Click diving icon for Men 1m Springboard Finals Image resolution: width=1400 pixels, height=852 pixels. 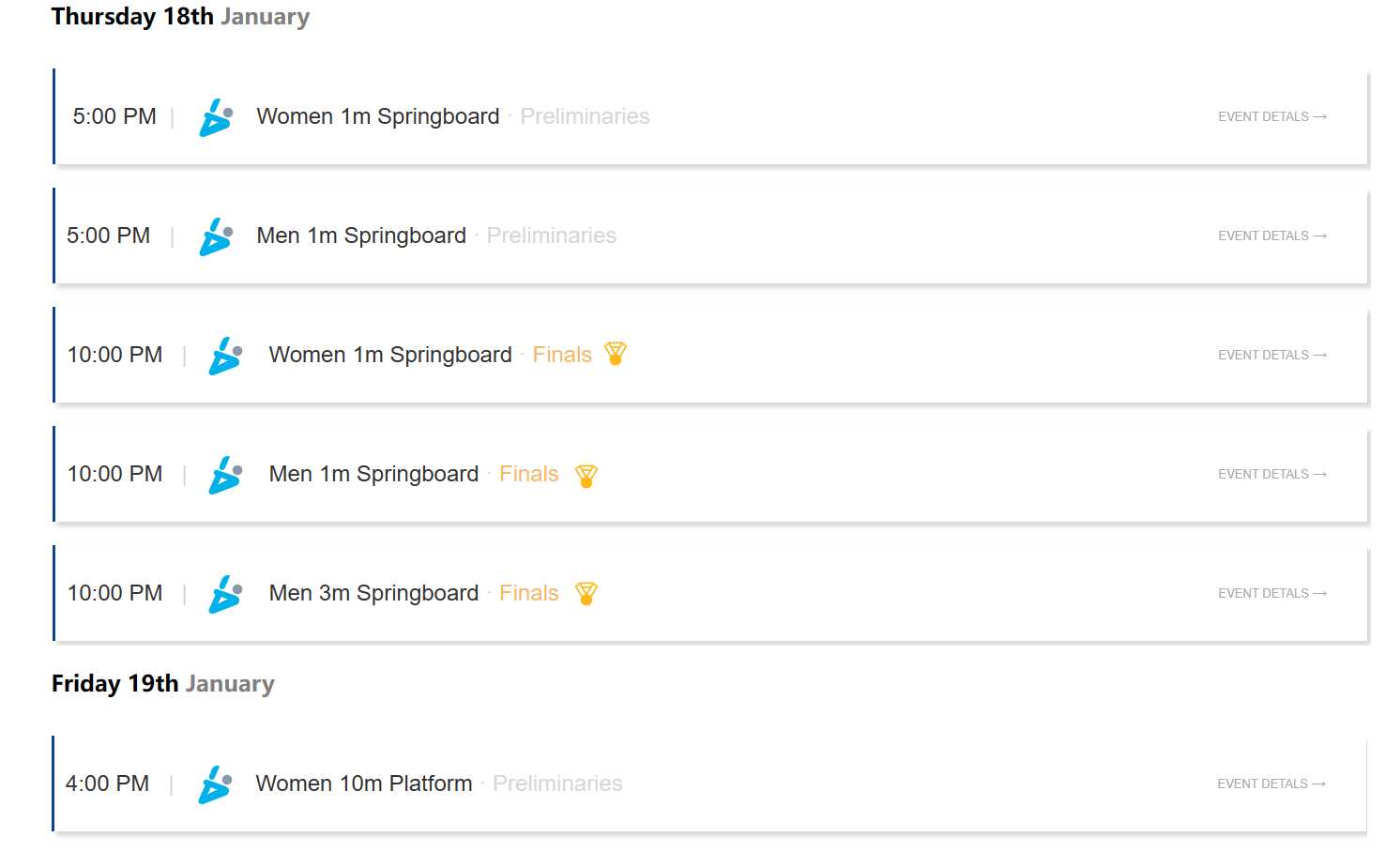pos(225,475)
